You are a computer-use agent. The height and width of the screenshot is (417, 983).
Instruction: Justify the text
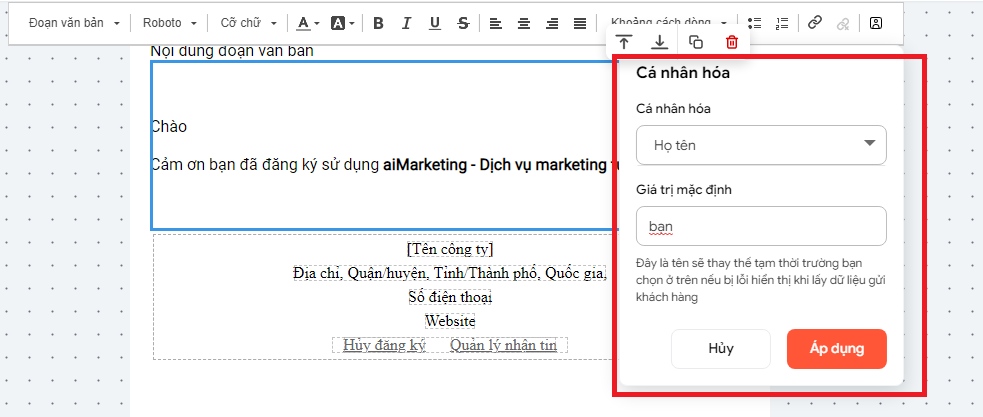pyautogui.click(x=580, y=23)
